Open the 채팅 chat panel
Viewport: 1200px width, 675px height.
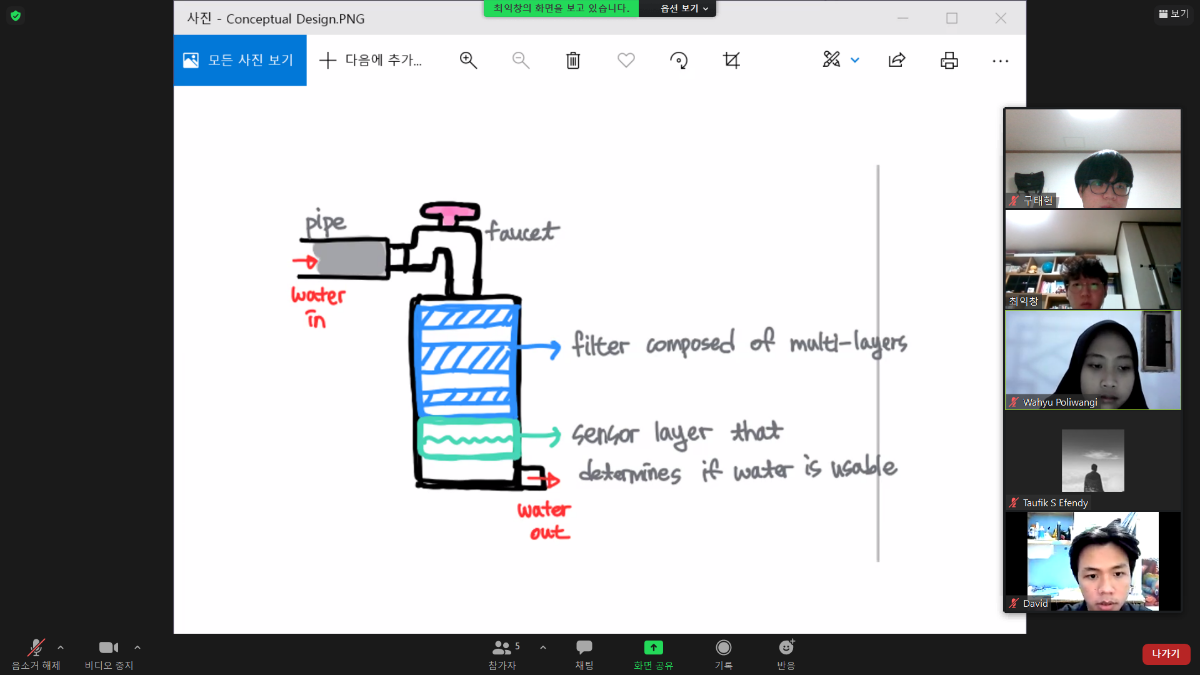tap(584, 654)
